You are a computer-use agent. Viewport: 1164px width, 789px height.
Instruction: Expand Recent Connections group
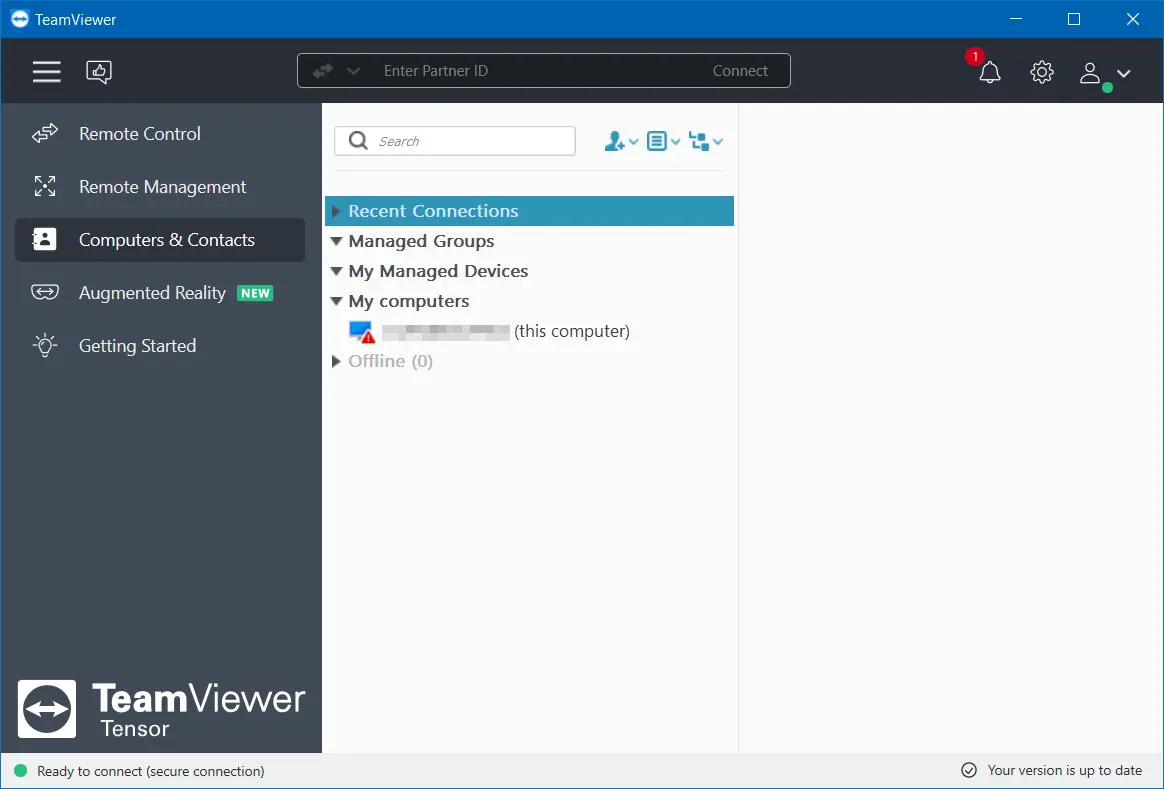pyautogui.click(x=336, y=212)
